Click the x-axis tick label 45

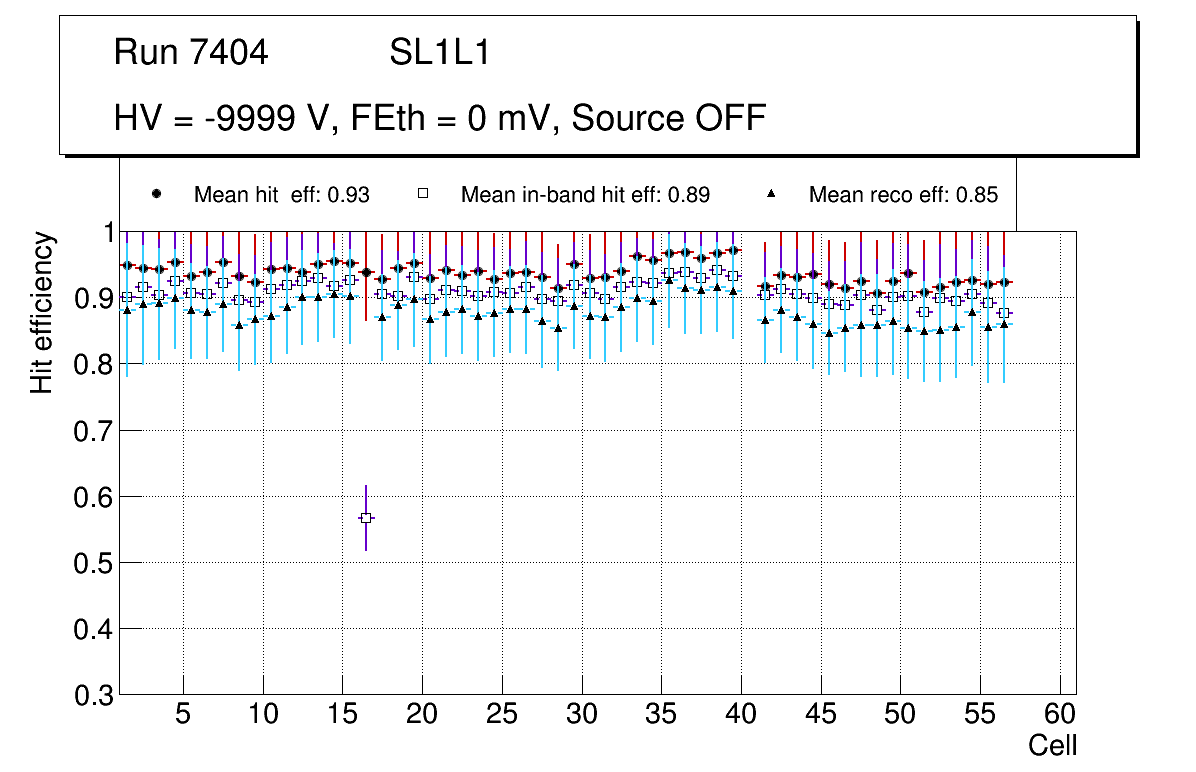click(820, 715)
